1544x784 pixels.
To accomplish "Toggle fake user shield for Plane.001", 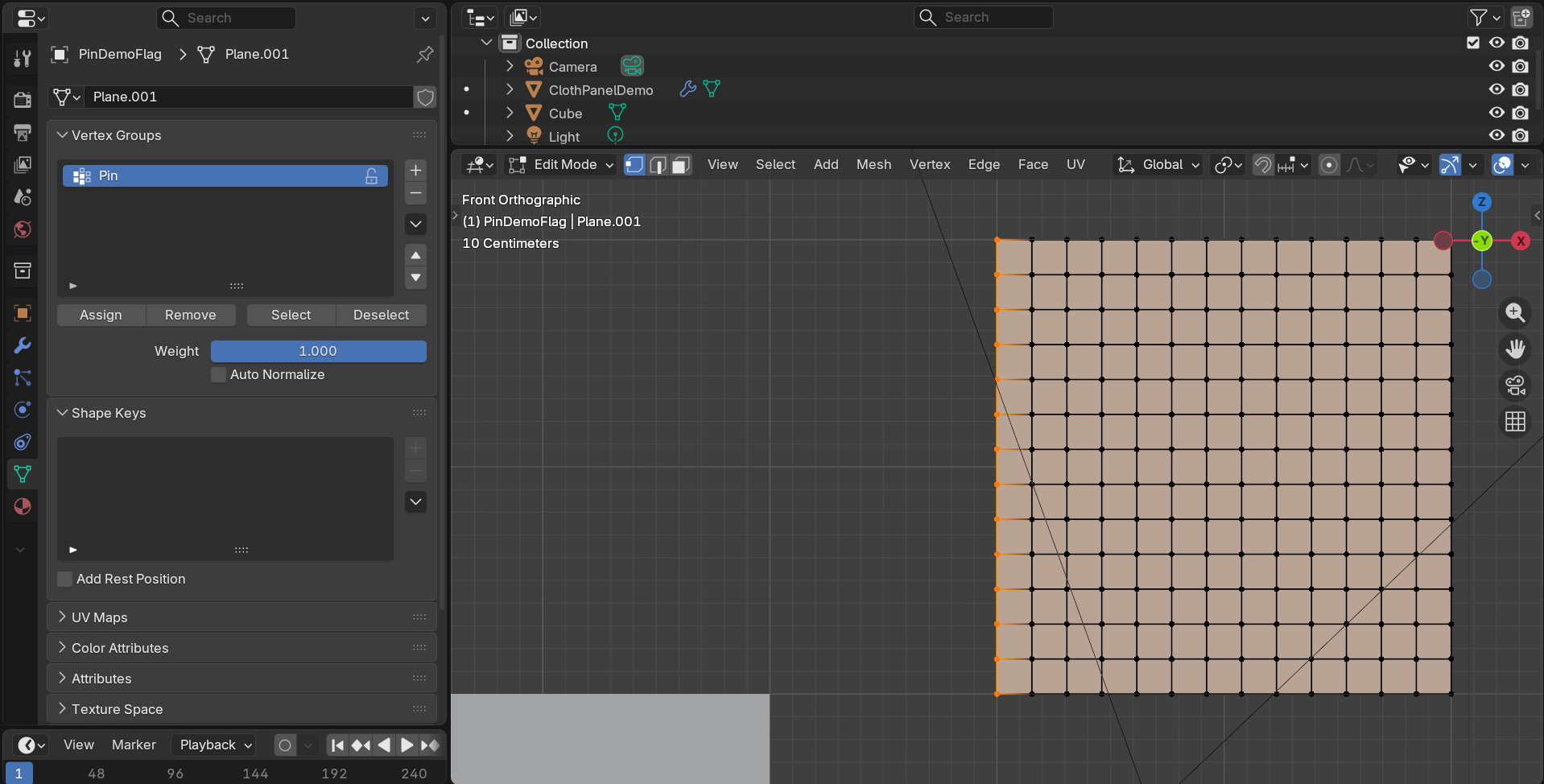I will pyautogui.click(x=425, y=97).
